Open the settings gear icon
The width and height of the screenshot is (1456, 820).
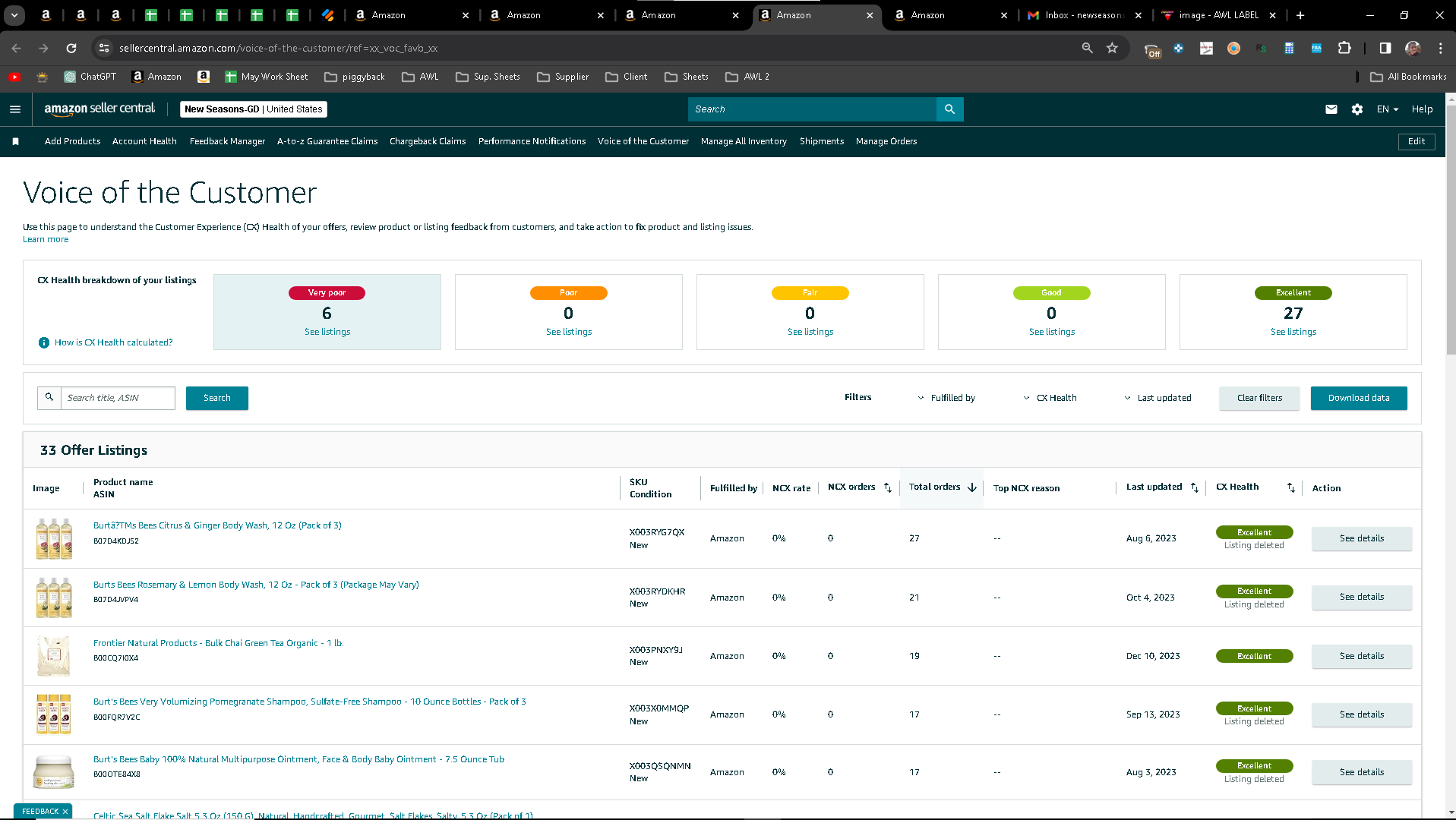(1357, 109)
